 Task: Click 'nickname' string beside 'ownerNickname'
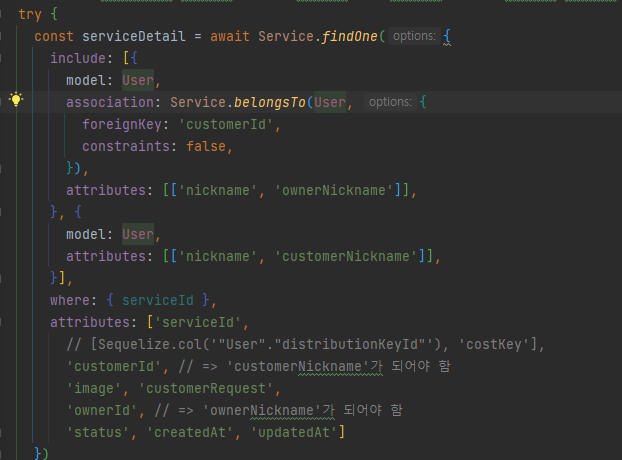[218, 190]
